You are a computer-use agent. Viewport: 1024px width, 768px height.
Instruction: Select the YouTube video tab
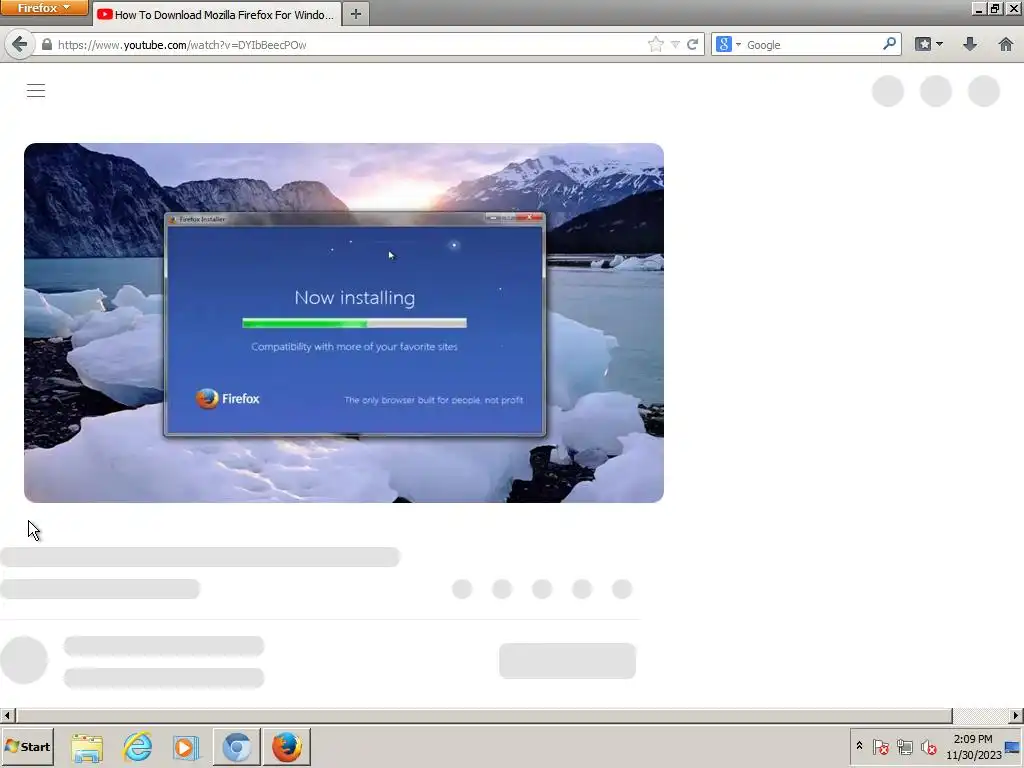pyautogui.click(x=216, y=14)
